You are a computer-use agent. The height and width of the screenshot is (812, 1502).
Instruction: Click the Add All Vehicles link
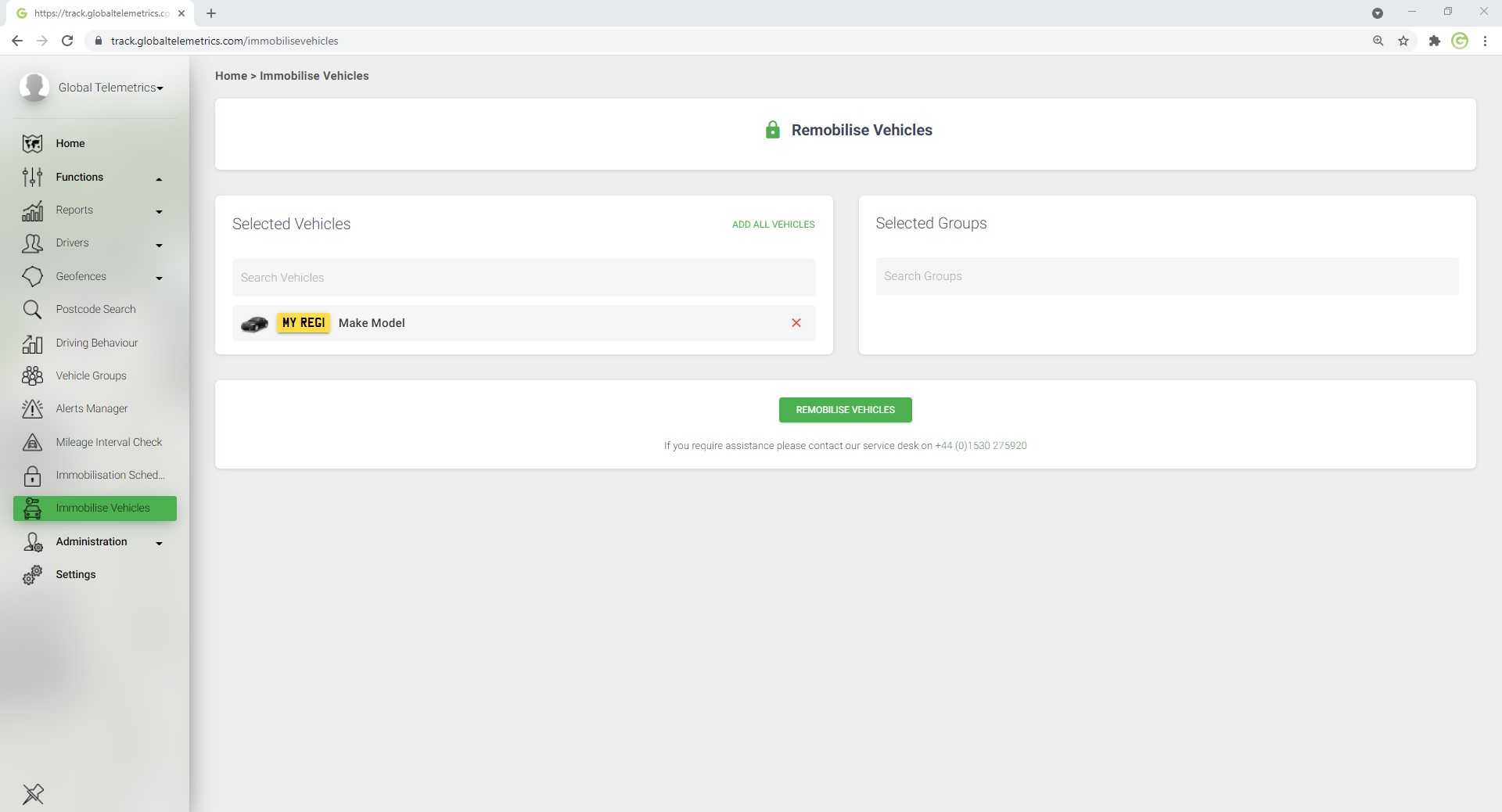[773, 225]
